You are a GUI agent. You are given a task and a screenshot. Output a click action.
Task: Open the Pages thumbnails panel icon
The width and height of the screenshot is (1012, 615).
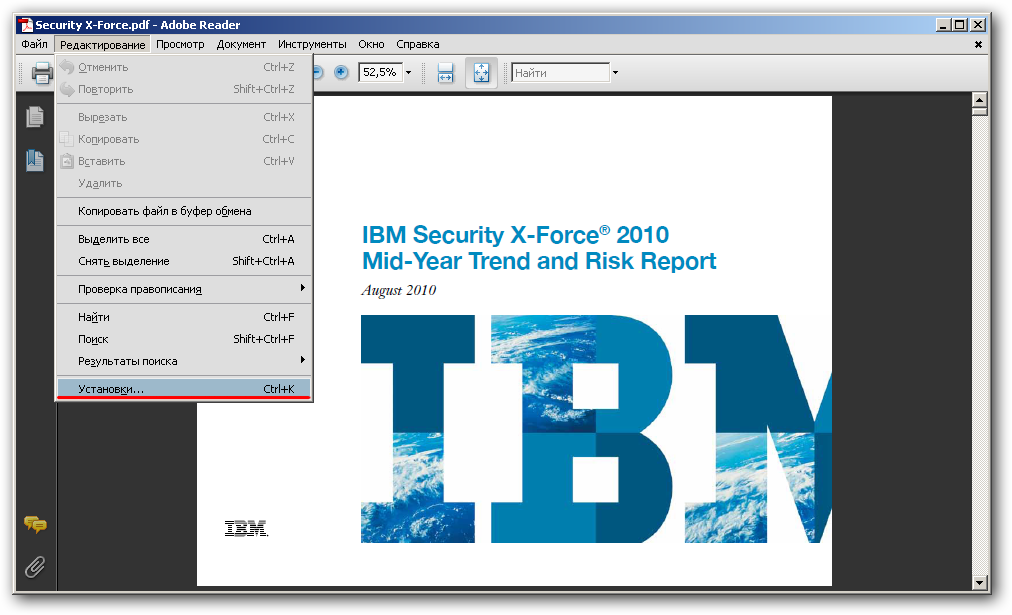click(35, 117)
